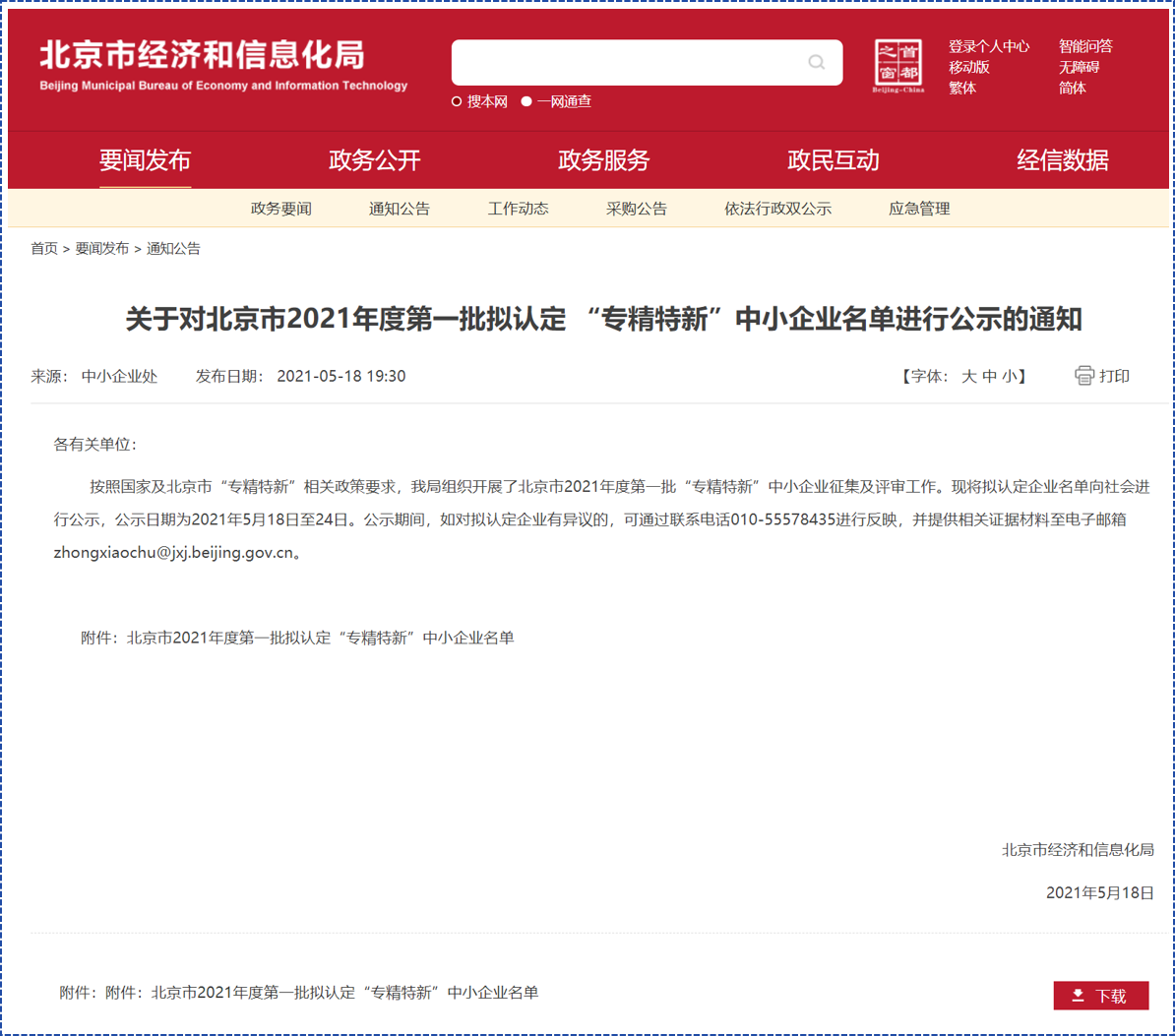This screenshot has height=1036, width=1175.
Task: Click 通知公告 in the breadcrumb
Action: coord(173,249)
